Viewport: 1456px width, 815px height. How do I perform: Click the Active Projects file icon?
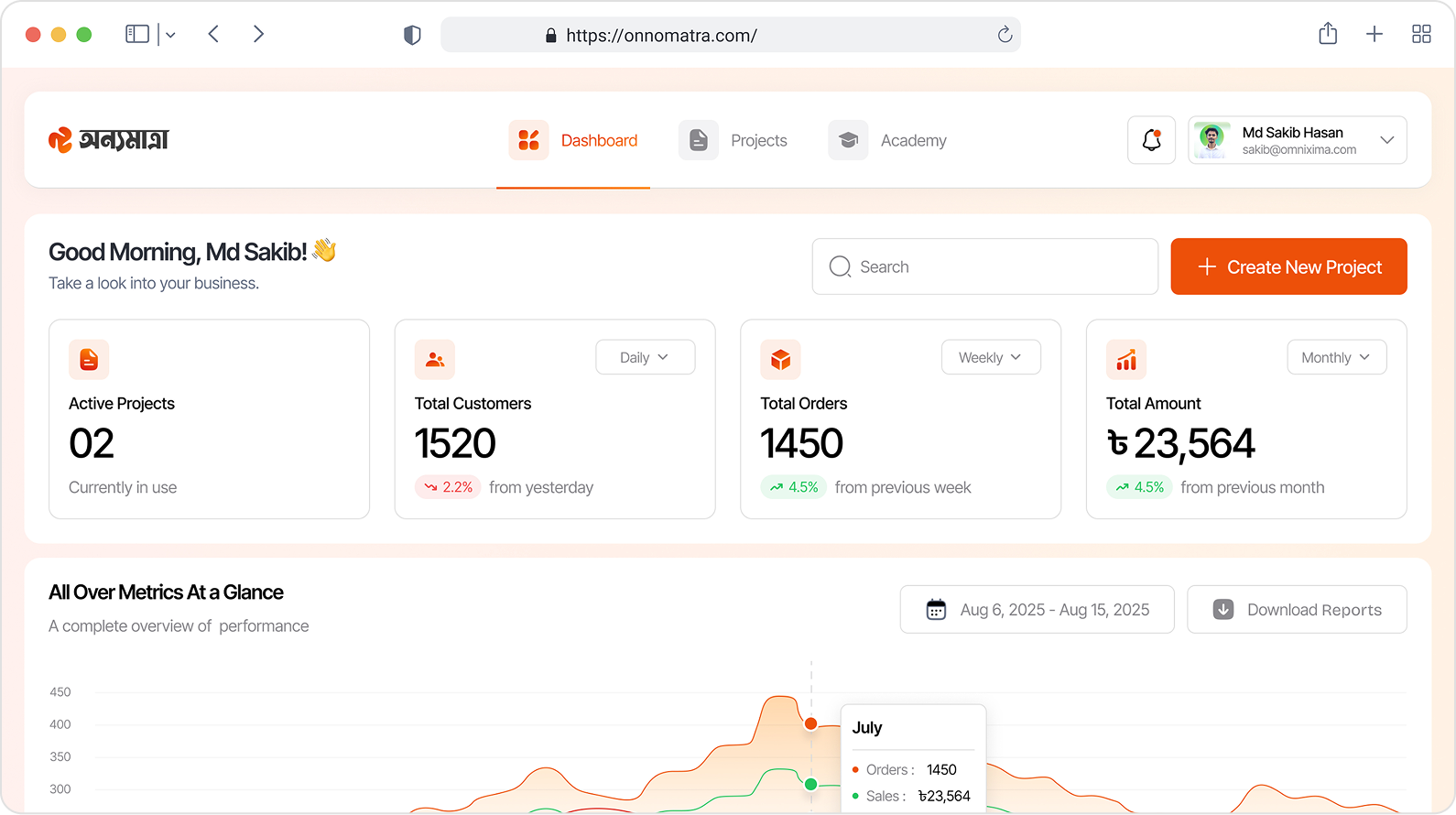coord(89,360)
